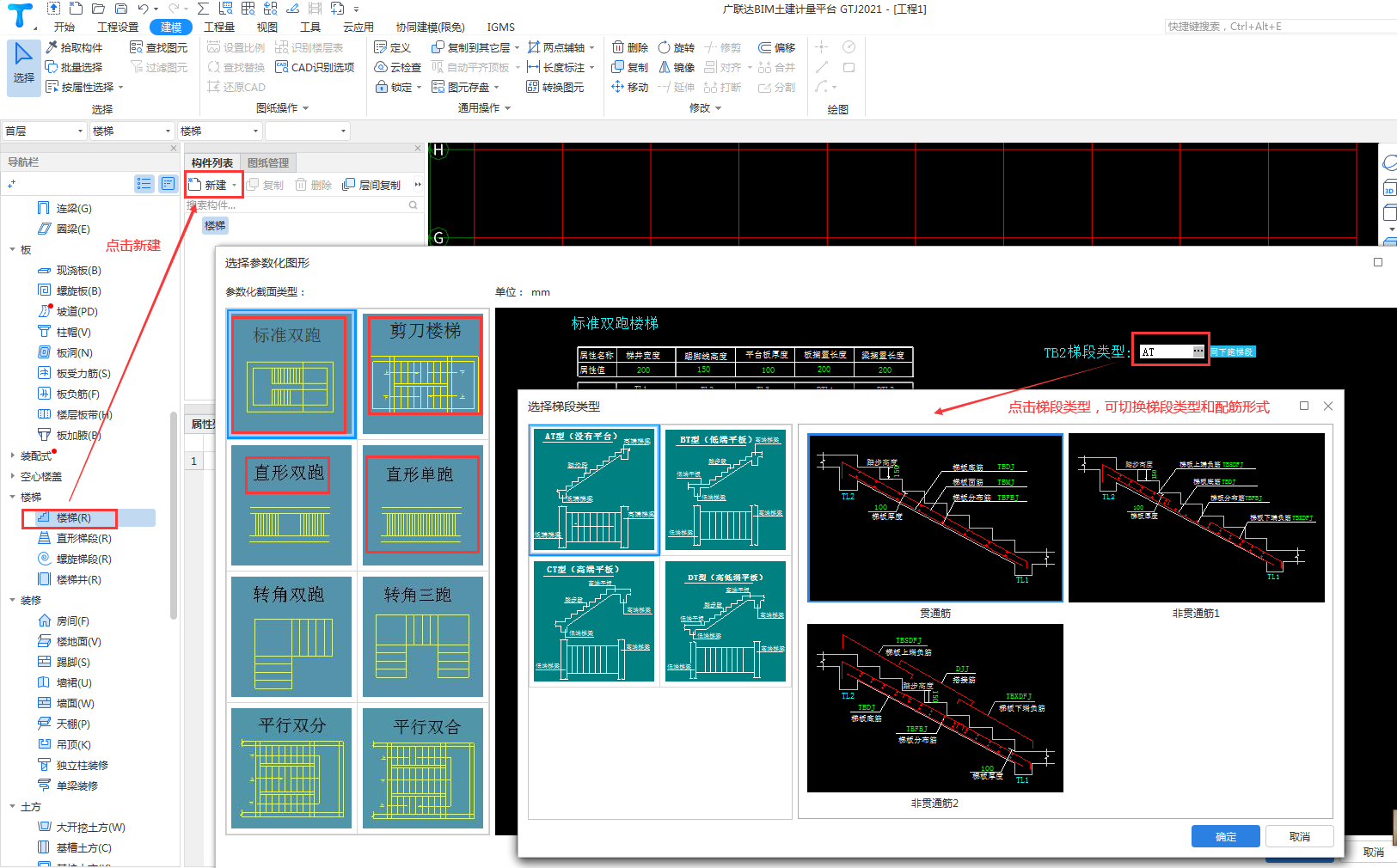Click the 复制 tool in 修改 group
This screenshot has width=1397, height=868.
[630, 67]
